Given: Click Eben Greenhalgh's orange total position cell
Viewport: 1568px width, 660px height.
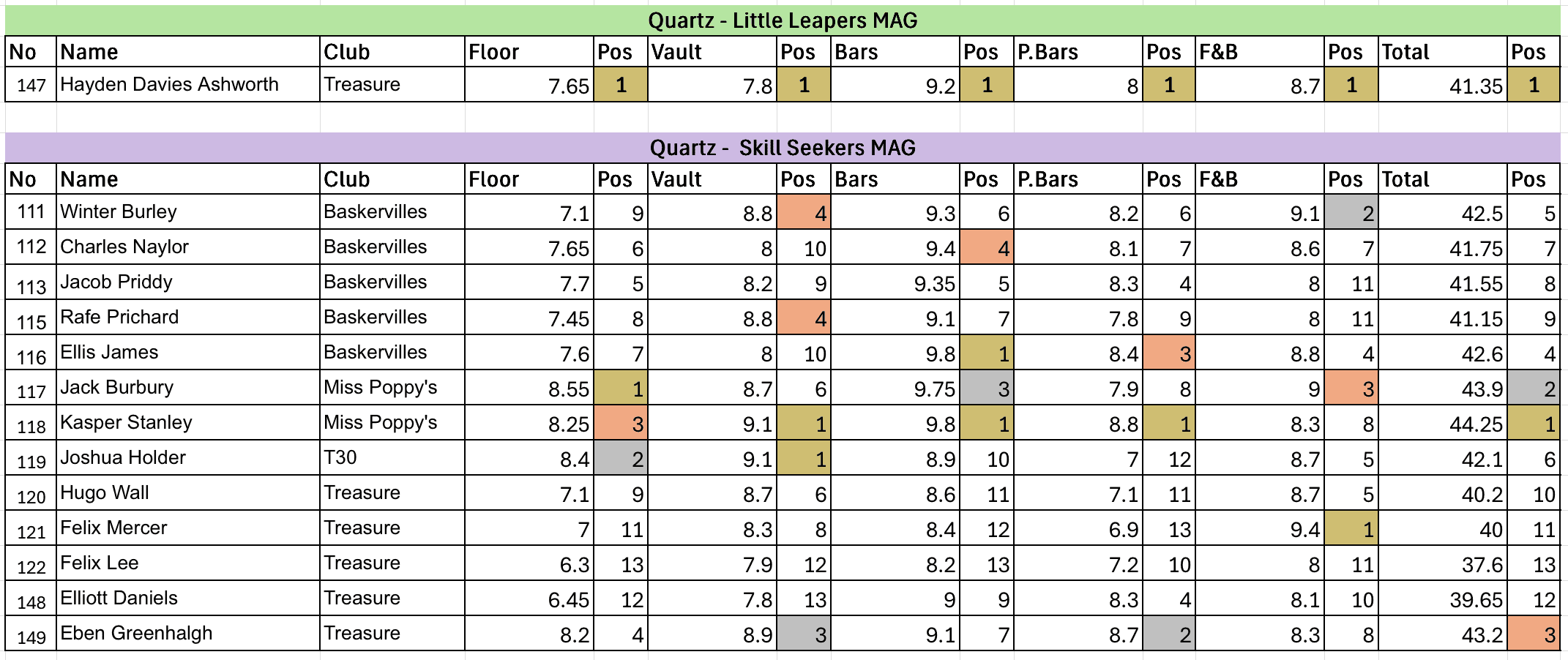Looking at the screenshot, I should click(1534, 634).
